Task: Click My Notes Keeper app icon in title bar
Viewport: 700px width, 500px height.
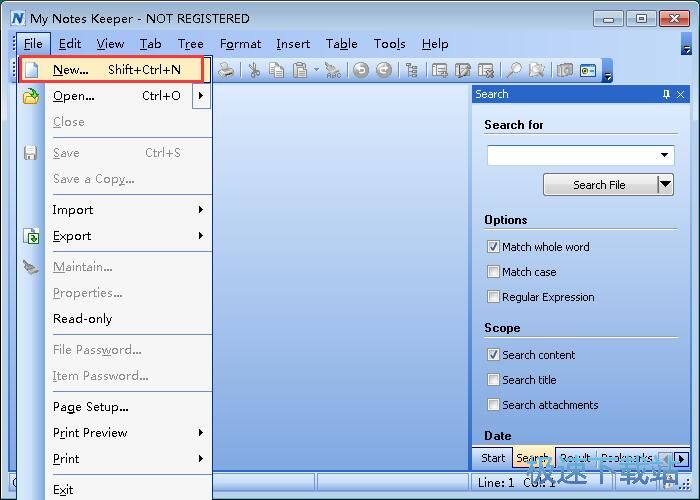Action: (x=17, y=18)
